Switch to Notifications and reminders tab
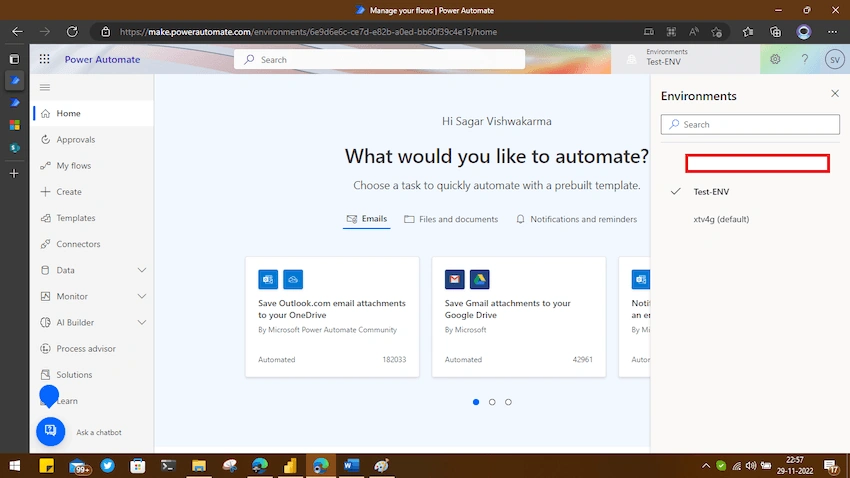The width and height of the screenshot is (850, 478). (x=576, y=219)
